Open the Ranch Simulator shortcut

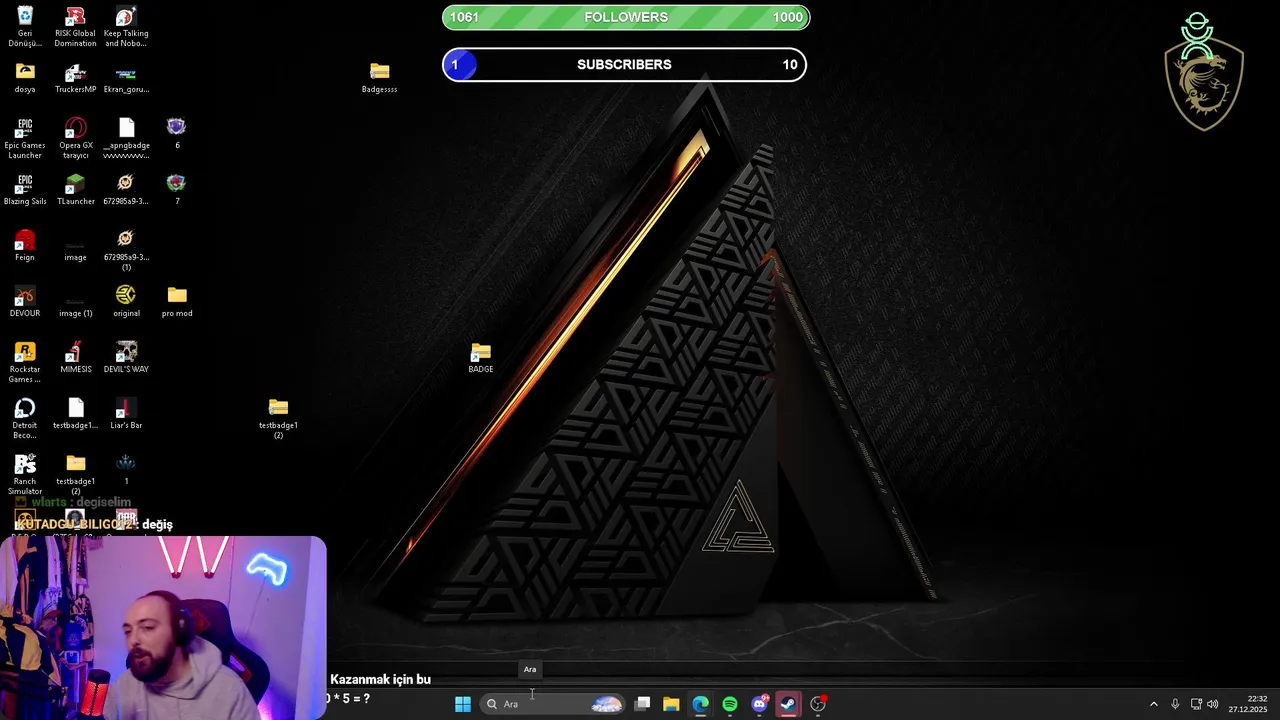coord(25,475)
